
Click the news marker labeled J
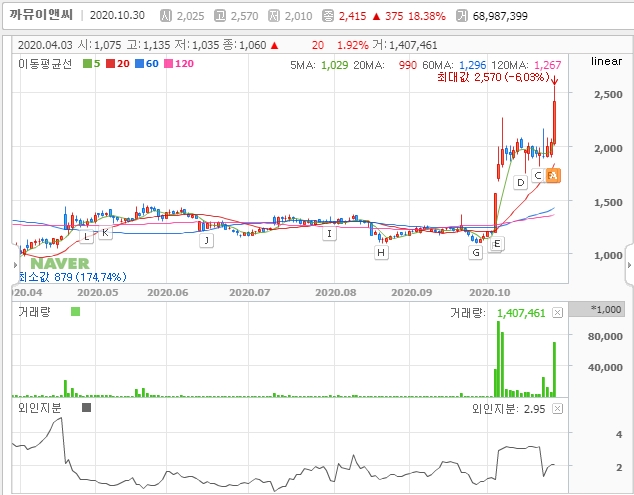(x=207, y=240)
